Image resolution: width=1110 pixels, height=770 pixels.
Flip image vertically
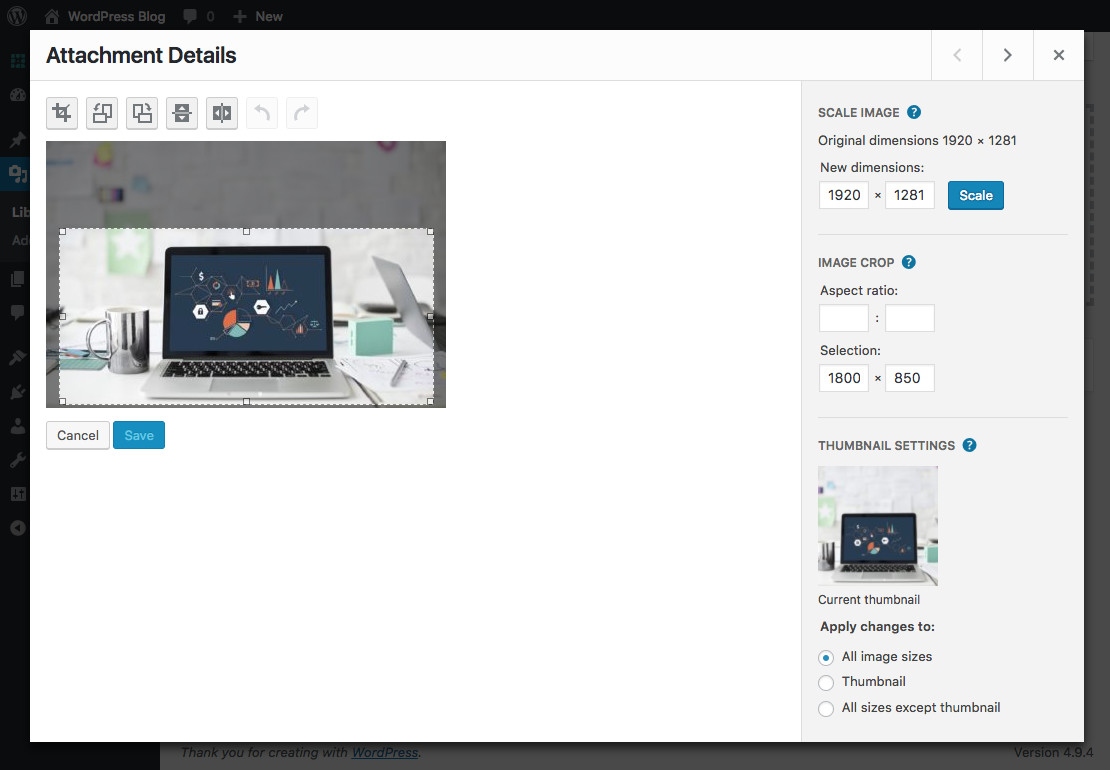coord(182,113)
